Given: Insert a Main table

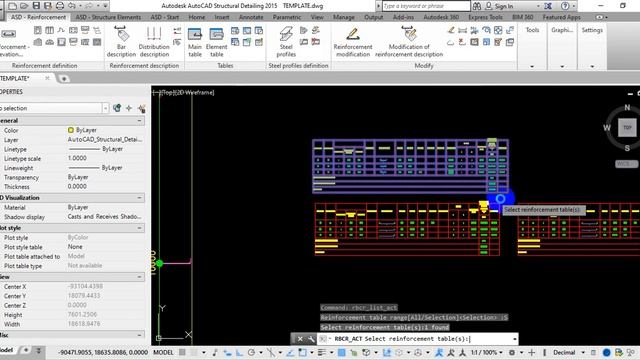Looking at the screenshot, I should click(x=195, y=42).
